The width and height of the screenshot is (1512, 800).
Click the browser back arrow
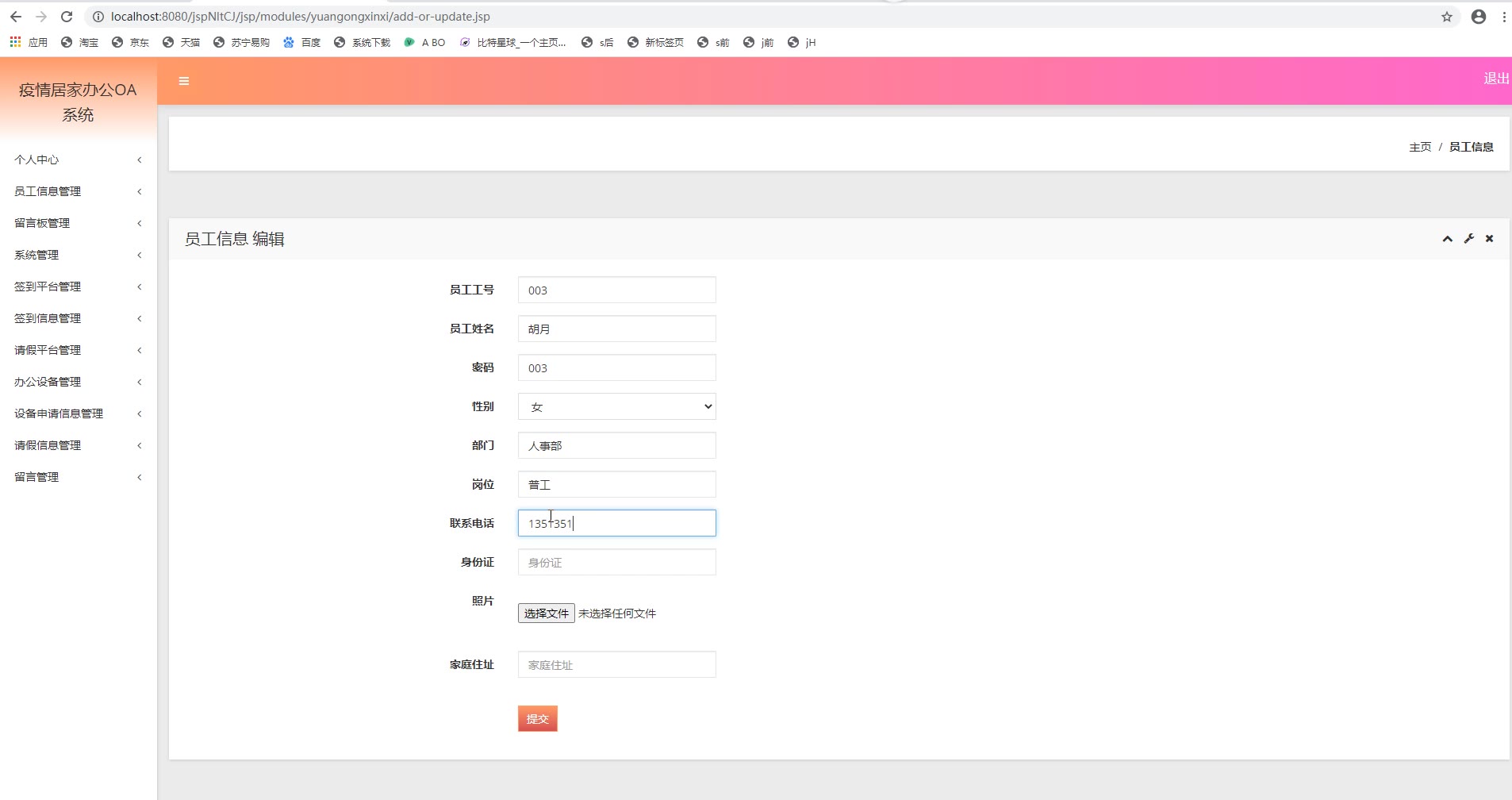click(x=16, y=17)
